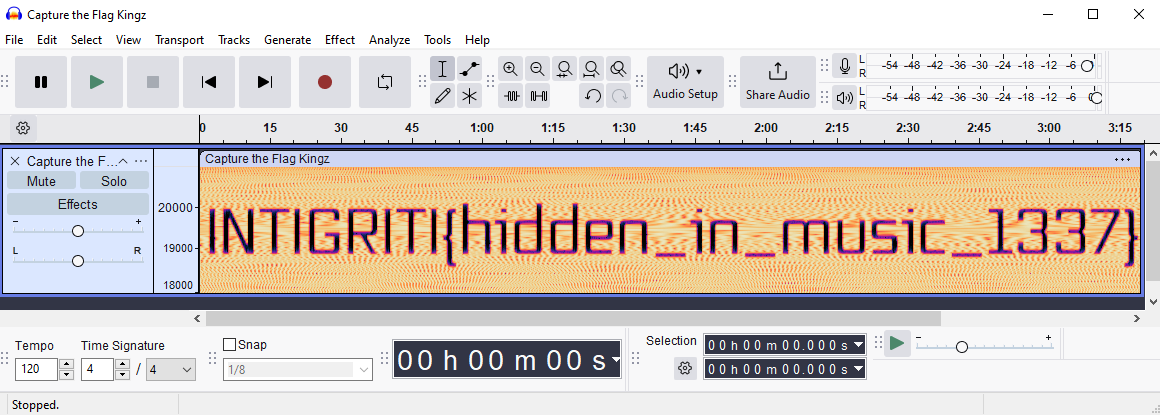Screen dimensions: 1160x415
Task: Choose the Multi-tool asterisk icon
Action: [x=470, y=96]
